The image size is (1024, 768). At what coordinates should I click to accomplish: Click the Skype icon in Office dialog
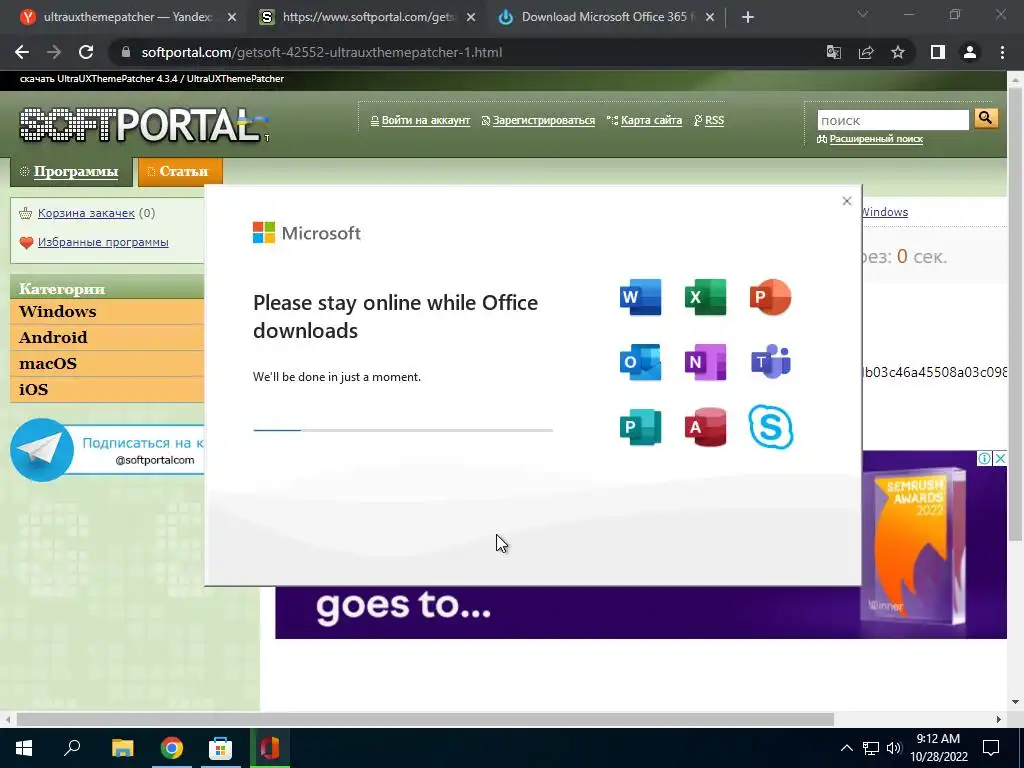coord(771,427)
